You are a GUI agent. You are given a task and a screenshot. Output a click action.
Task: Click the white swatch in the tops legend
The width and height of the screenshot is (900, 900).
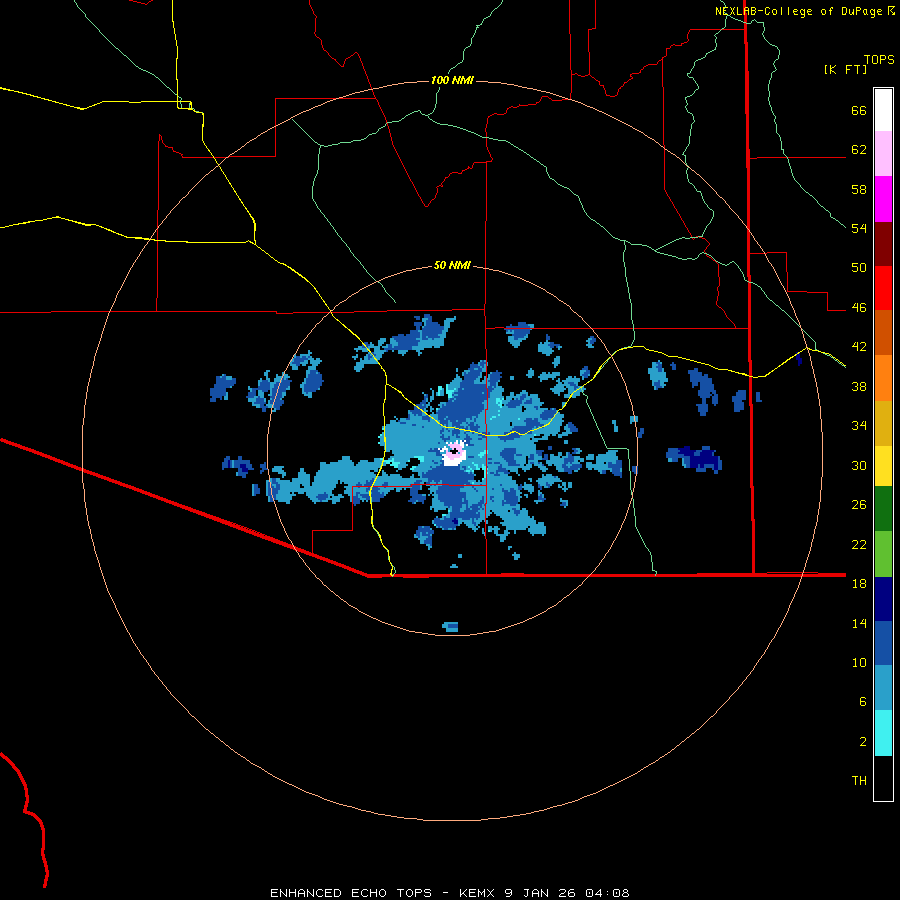[883, 110]
